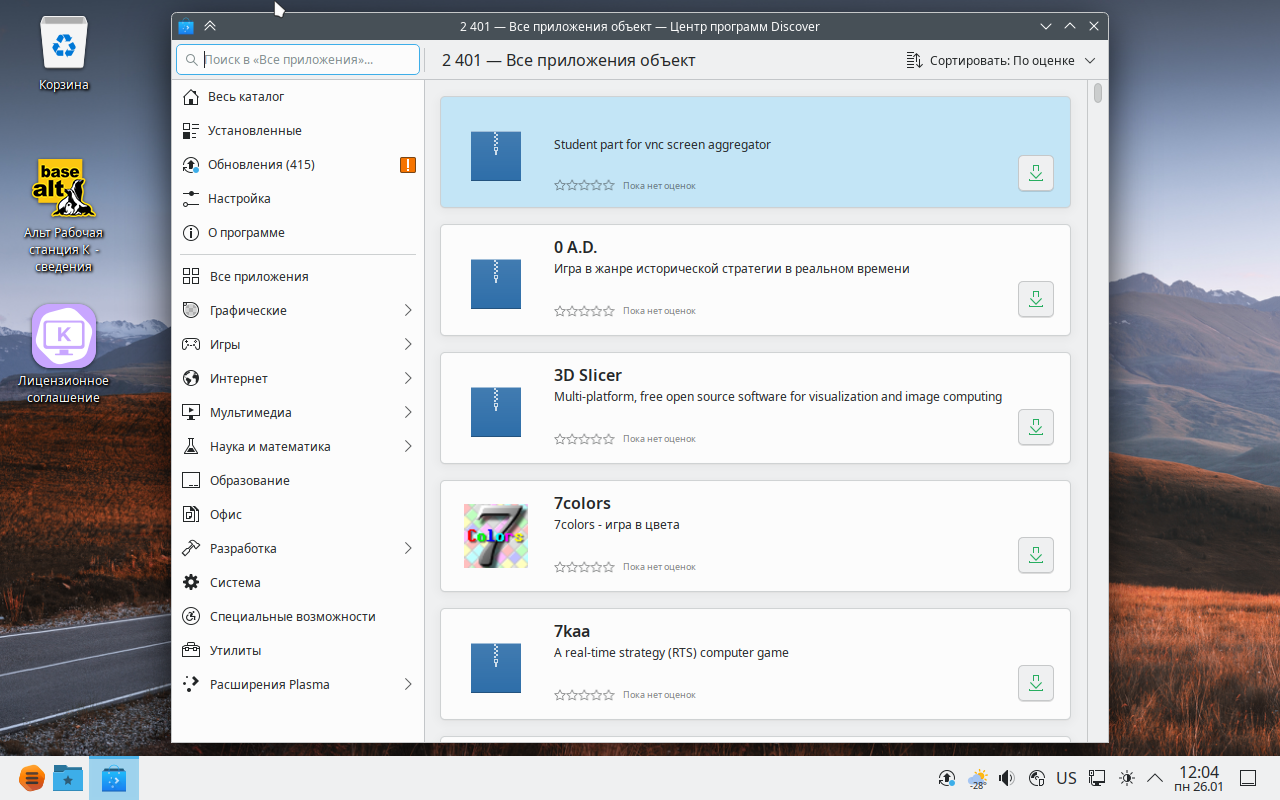Image resolution: width=1280 pixels, height=800 pixels.
Task: Open the application launcher in taskbar
Action: (32, 778)
